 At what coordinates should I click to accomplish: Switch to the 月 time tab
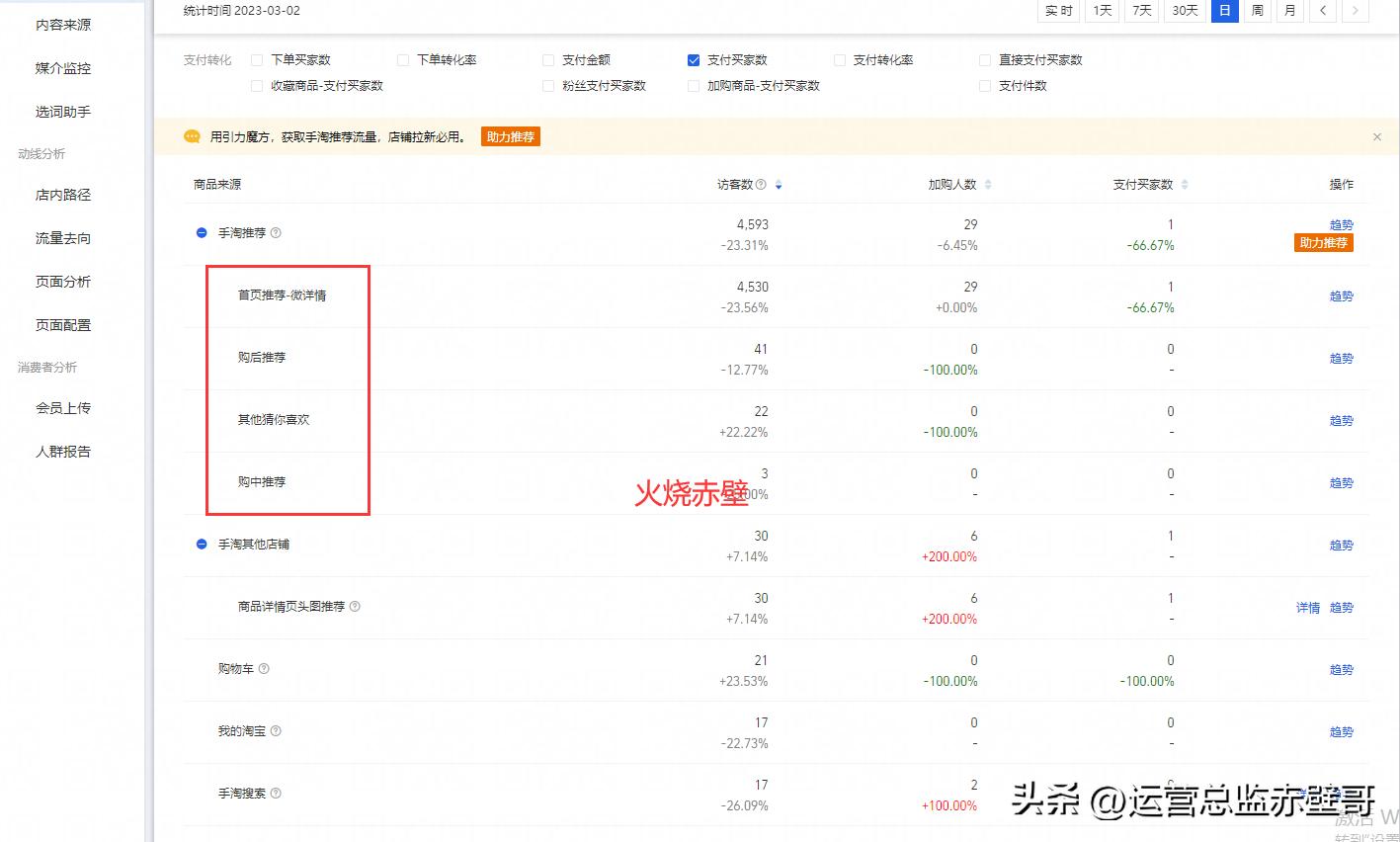pyautogui.click(x=1289, y=11)
